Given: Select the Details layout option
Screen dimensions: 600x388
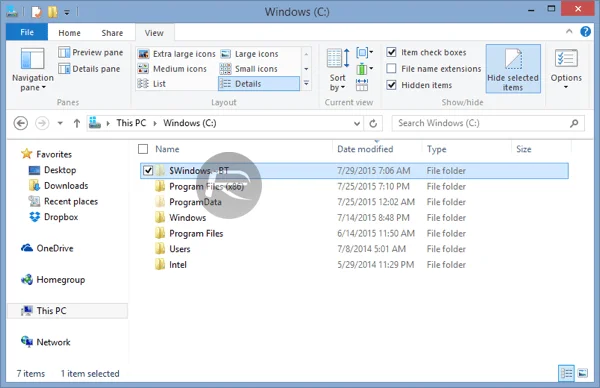Looking at the screenshot, I should click(259, 84).
